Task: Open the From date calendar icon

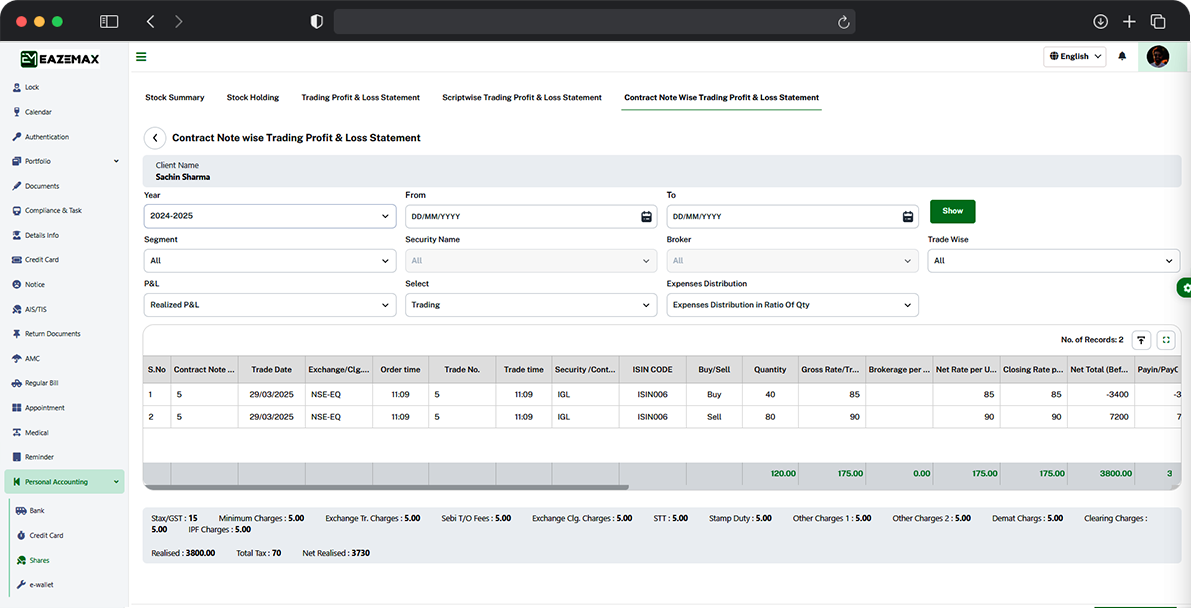Action: pyautogui.click(x=646, y=217)
